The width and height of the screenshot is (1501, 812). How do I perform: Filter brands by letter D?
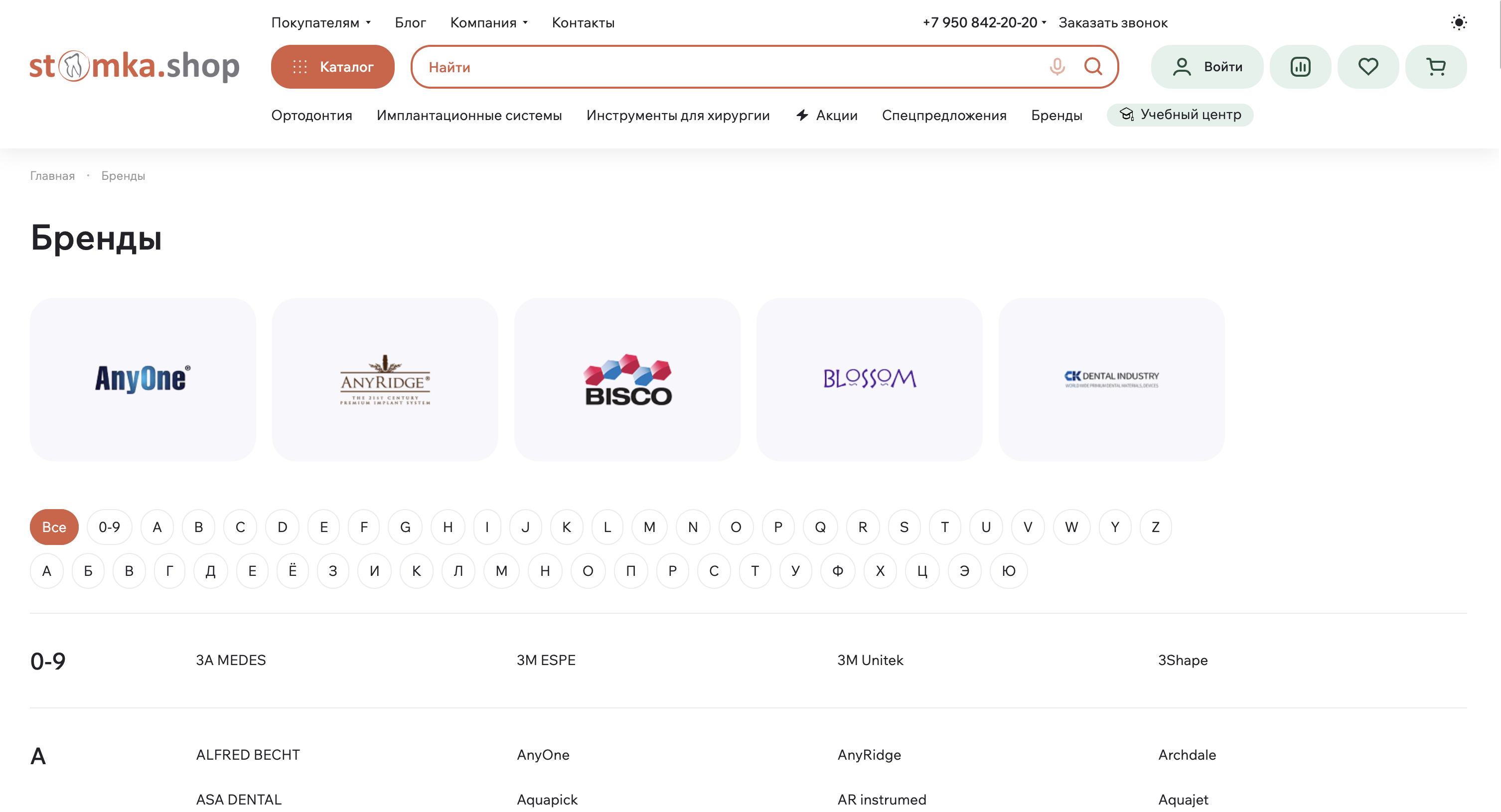point(282,527)
